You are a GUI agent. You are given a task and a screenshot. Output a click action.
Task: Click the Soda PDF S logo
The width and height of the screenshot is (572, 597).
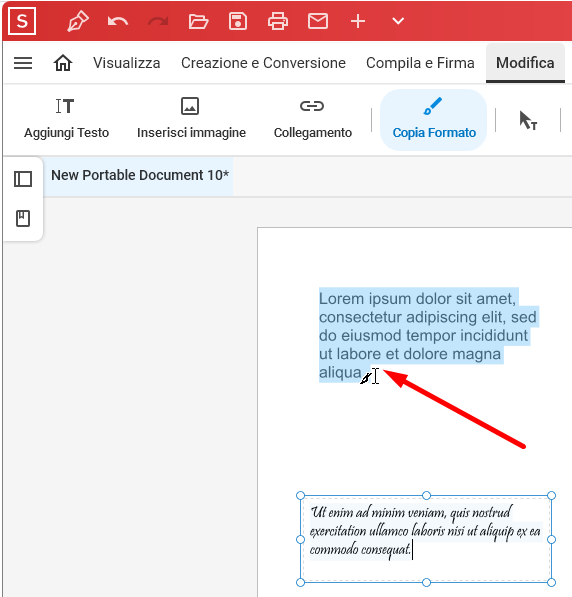click(x=22, y=21)
